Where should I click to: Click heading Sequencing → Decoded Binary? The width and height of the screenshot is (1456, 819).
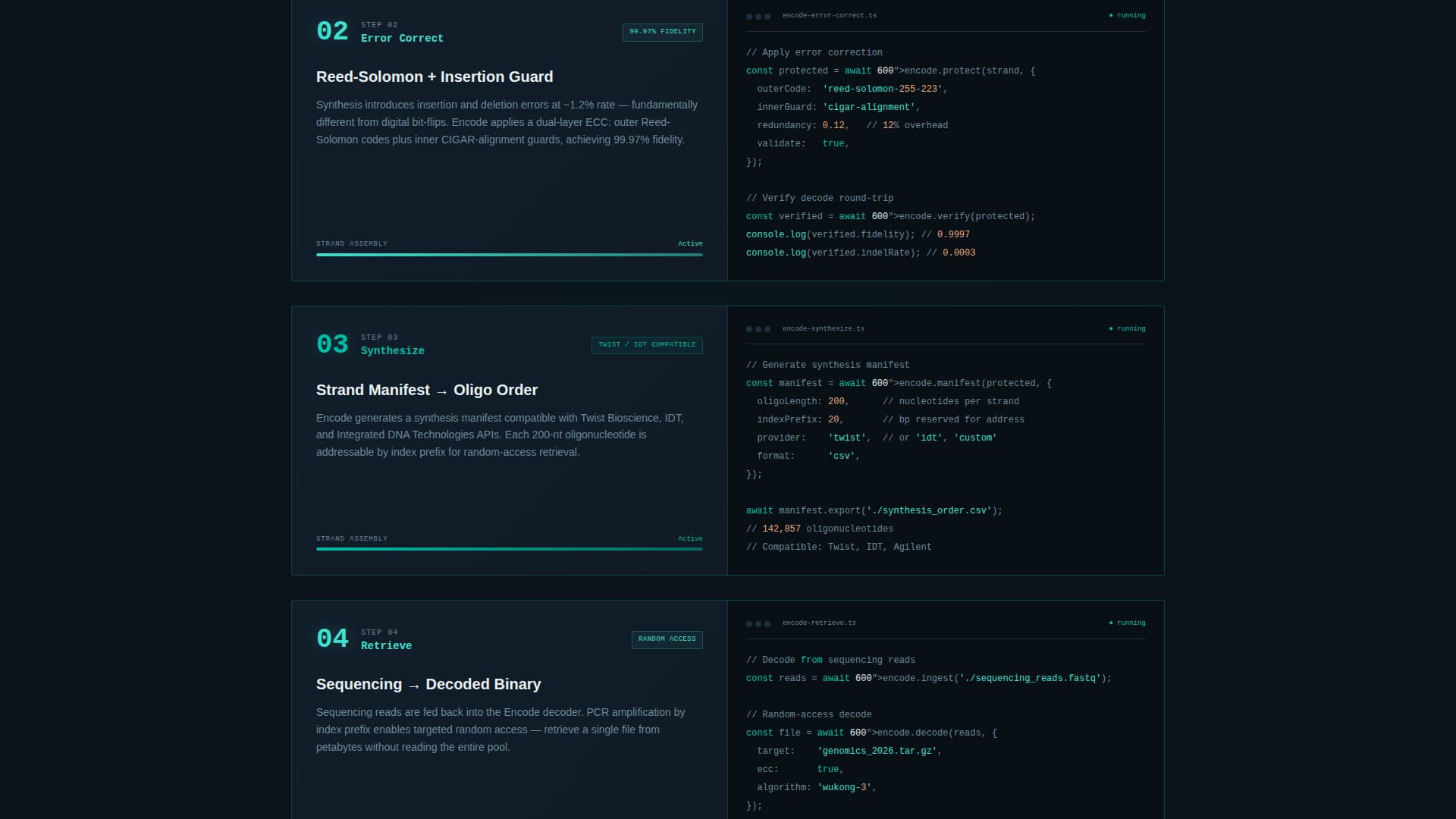(428, 684)
